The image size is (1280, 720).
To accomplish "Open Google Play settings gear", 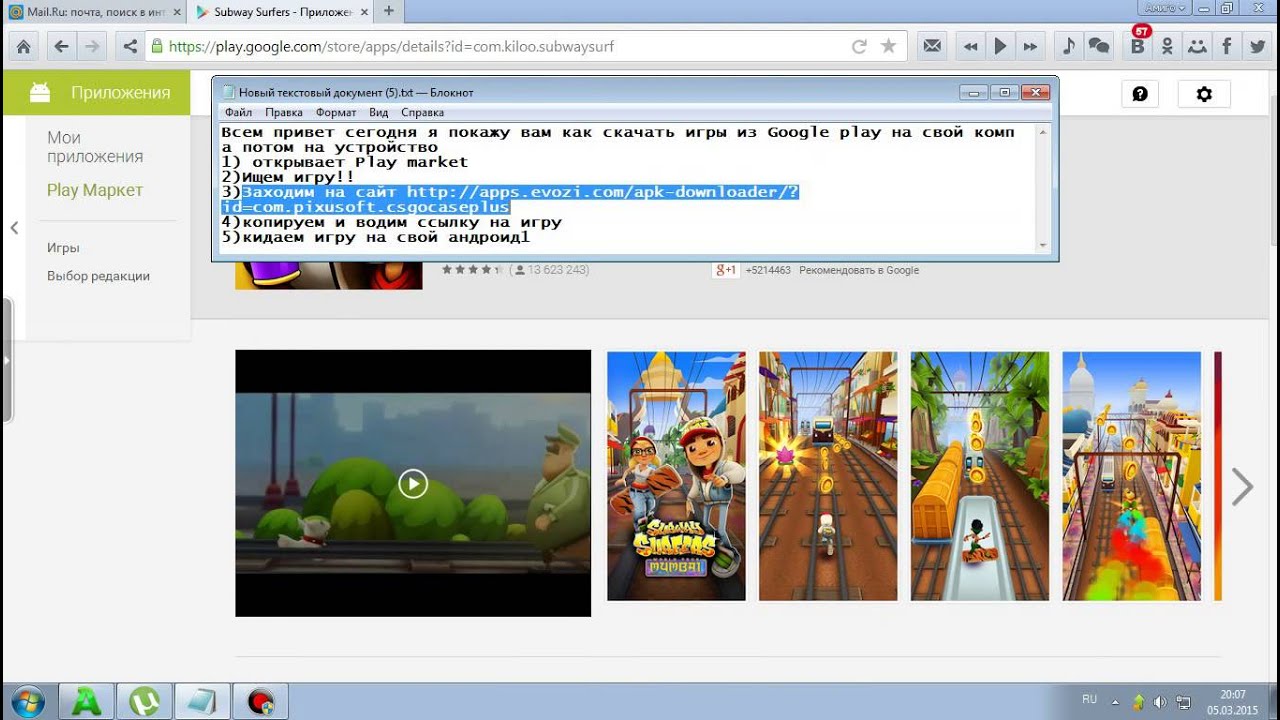I will click(x=1204, y=94).
